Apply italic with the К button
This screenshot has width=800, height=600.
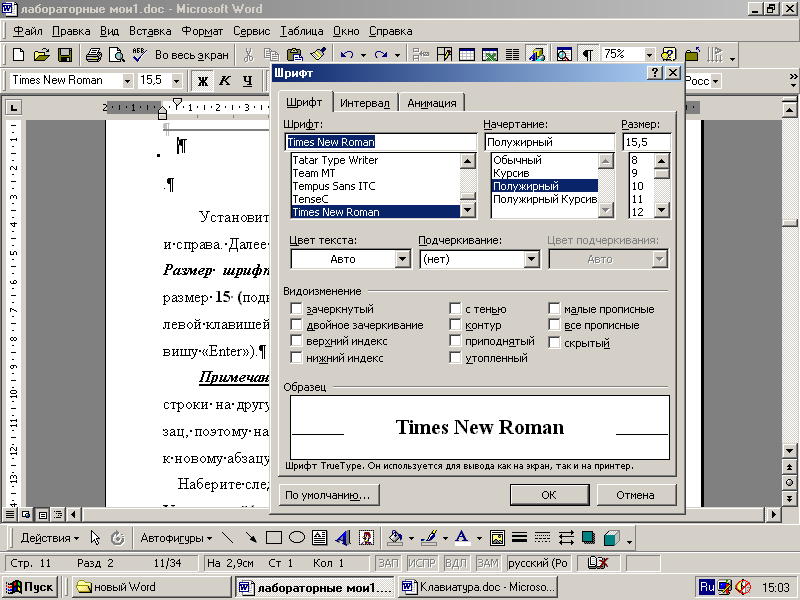pos(225,81)
